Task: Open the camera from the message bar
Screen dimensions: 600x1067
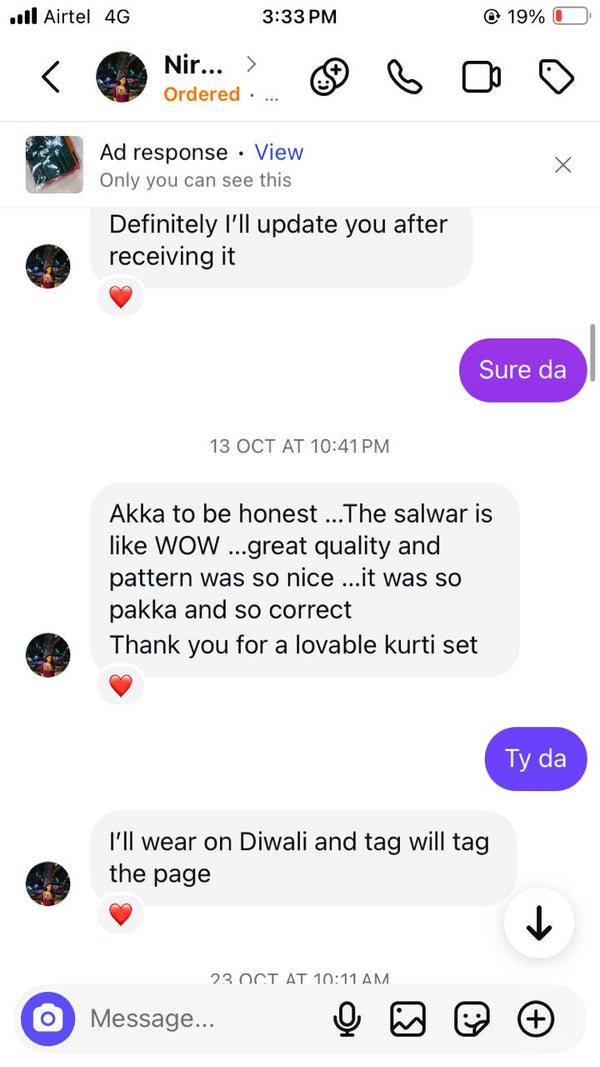Action: pyautogui.click(x=48, y=1019)
